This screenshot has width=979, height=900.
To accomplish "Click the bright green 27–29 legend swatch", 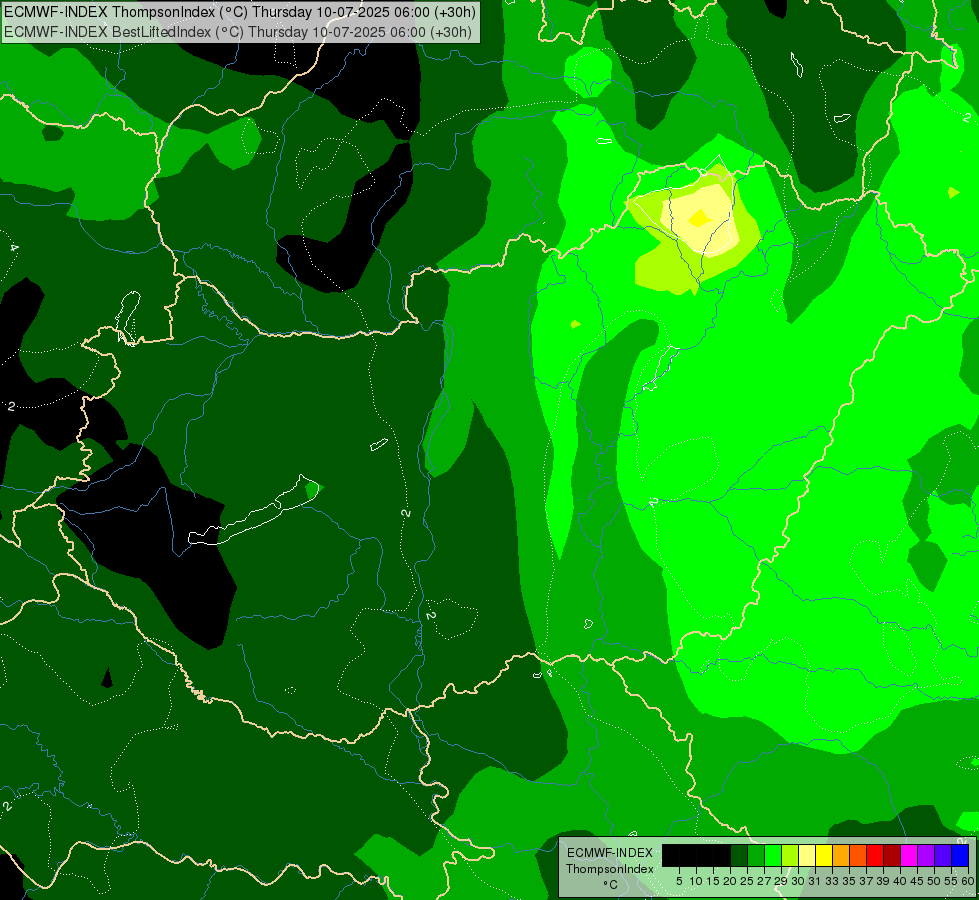I will point(773,855).
